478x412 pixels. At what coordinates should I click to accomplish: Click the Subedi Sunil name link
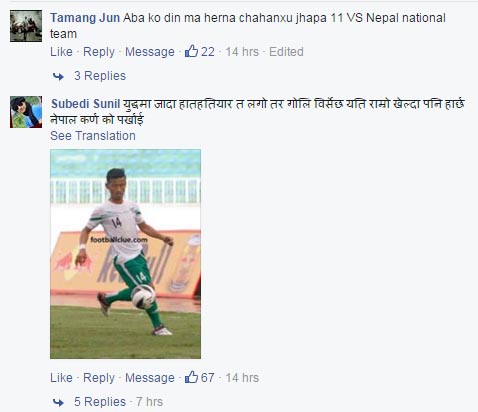point(85,104)
